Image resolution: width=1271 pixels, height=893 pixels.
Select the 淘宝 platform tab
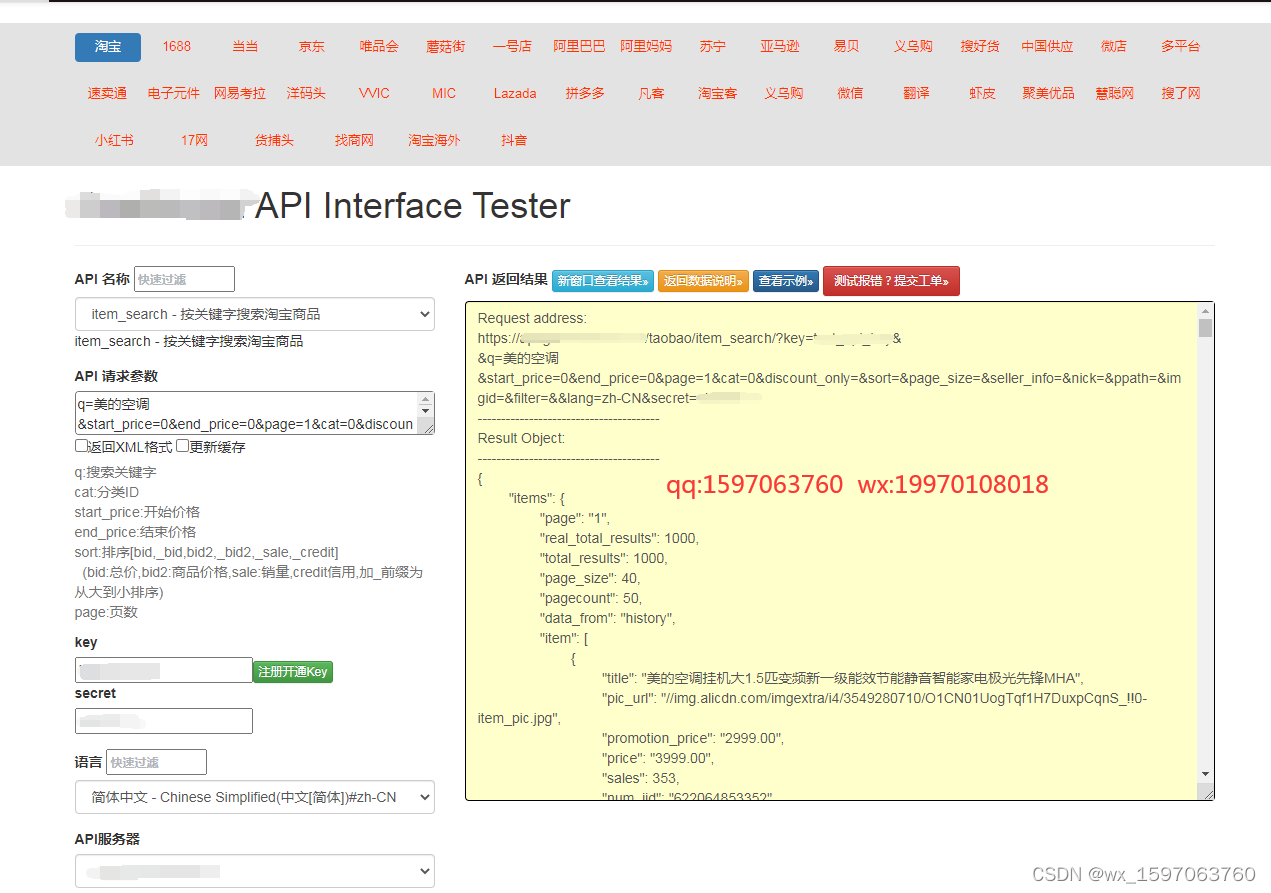[108, 47]
